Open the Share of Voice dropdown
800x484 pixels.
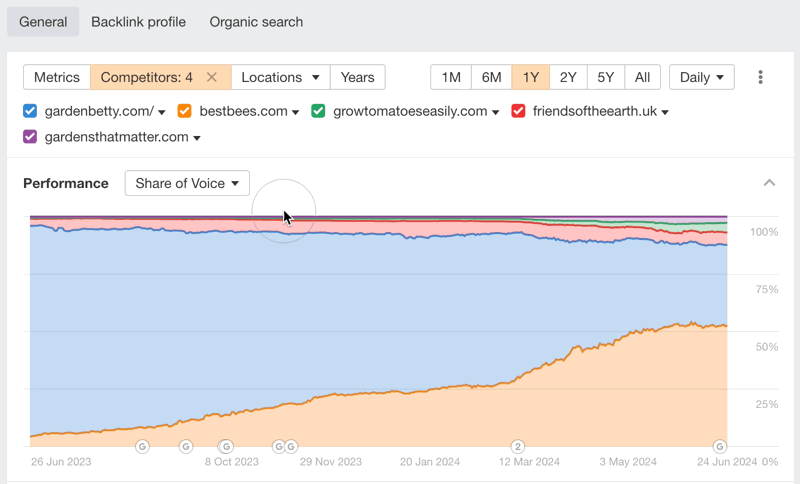pos(187,183)
